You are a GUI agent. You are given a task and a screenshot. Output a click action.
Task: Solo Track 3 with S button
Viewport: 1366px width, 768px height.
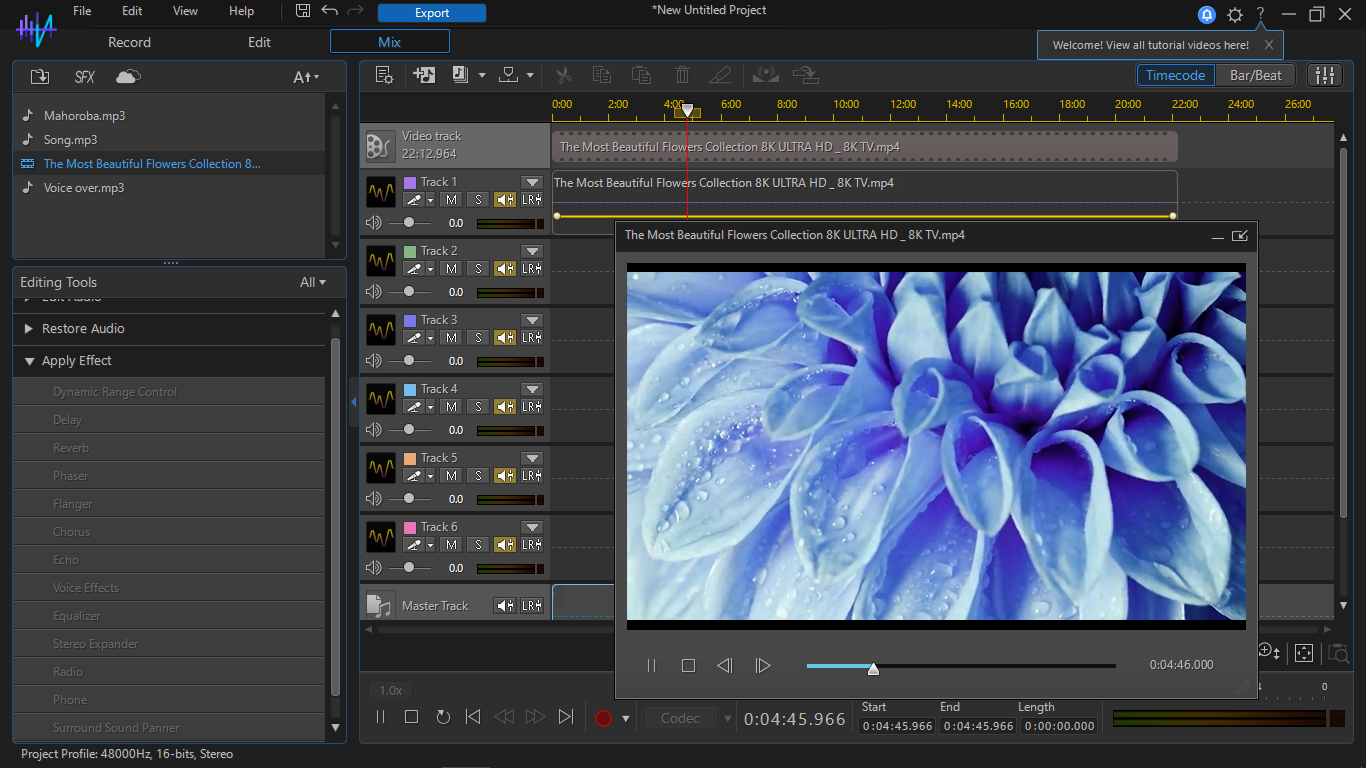pos(478,337)
